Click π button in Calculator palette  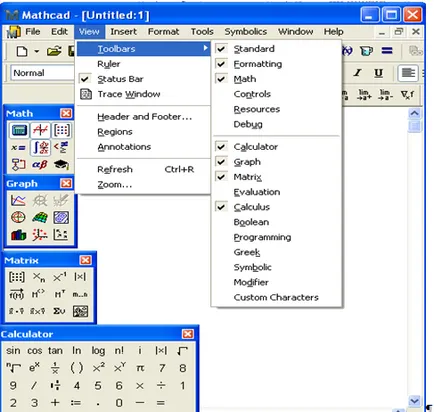coord(140,368)
